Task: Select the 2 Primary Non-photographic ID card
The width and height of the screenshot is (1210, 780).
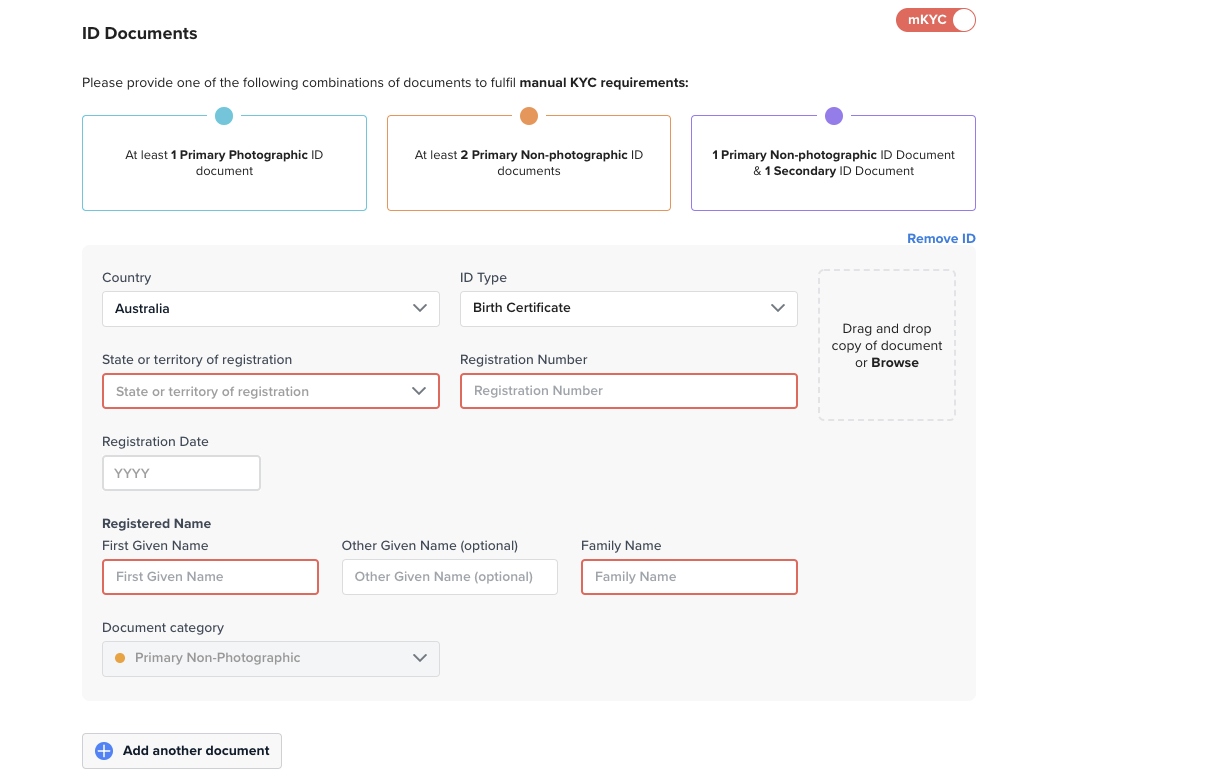Action: click(x=529, y=164)
